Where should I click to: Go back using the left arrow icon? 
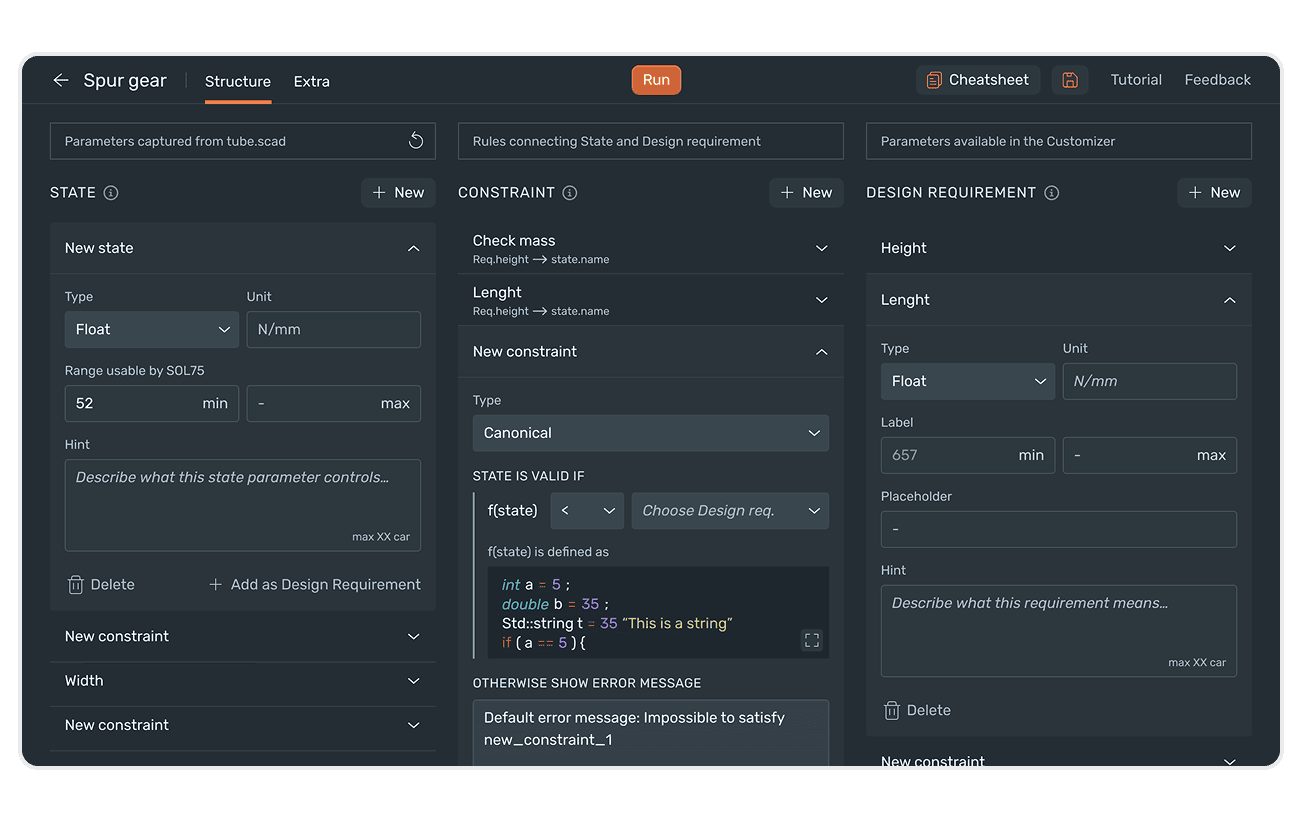(61, 80)
